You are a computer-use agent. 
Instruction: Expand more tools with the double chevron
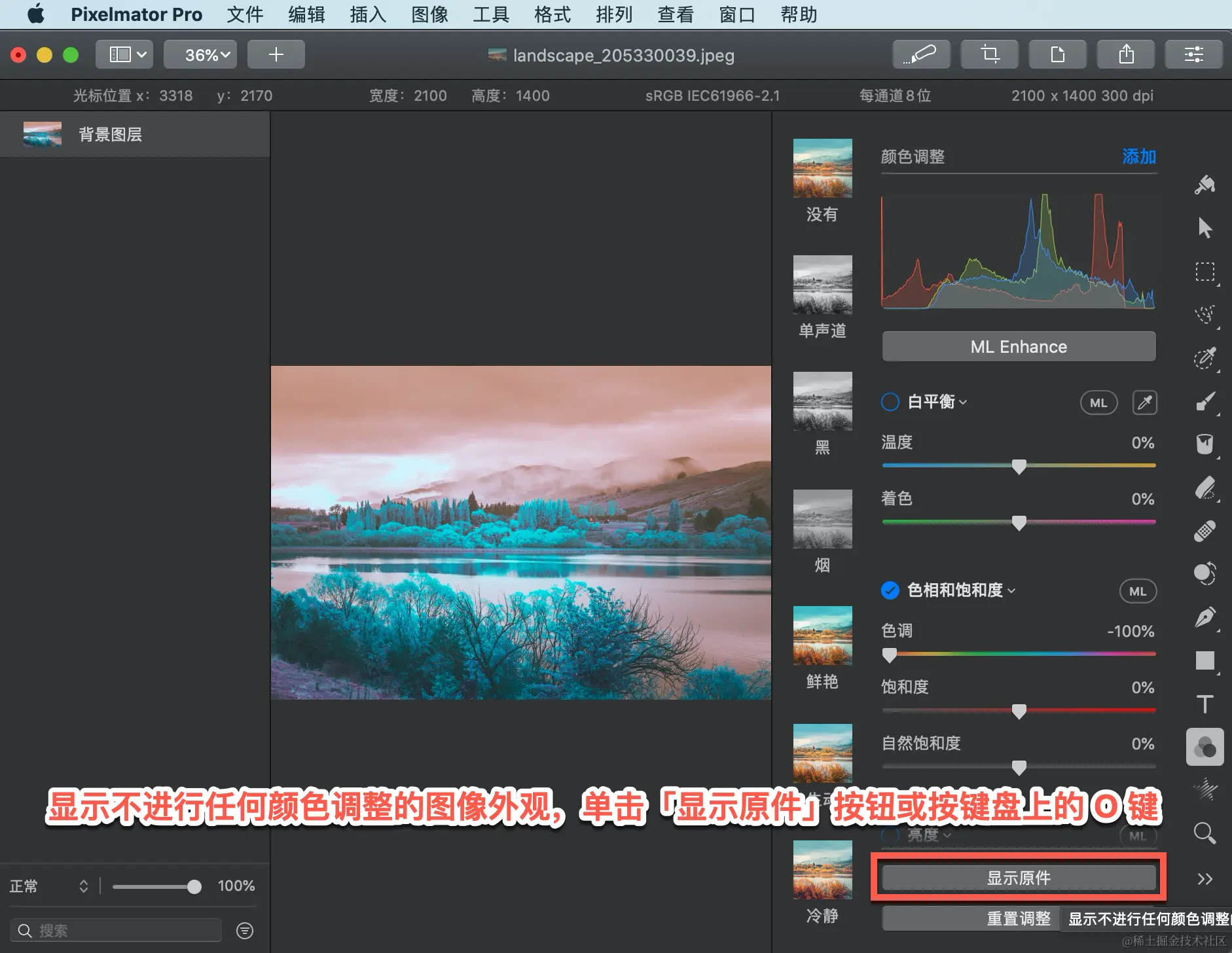coord(1205,879)
